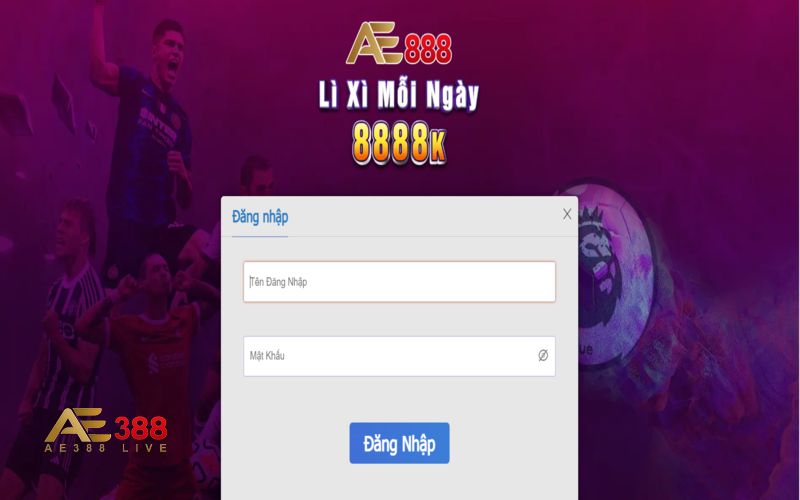Screen dimensions: 800x500
Task: Close the Đăng nhập login dialog
Action: [x=567, y=214]
